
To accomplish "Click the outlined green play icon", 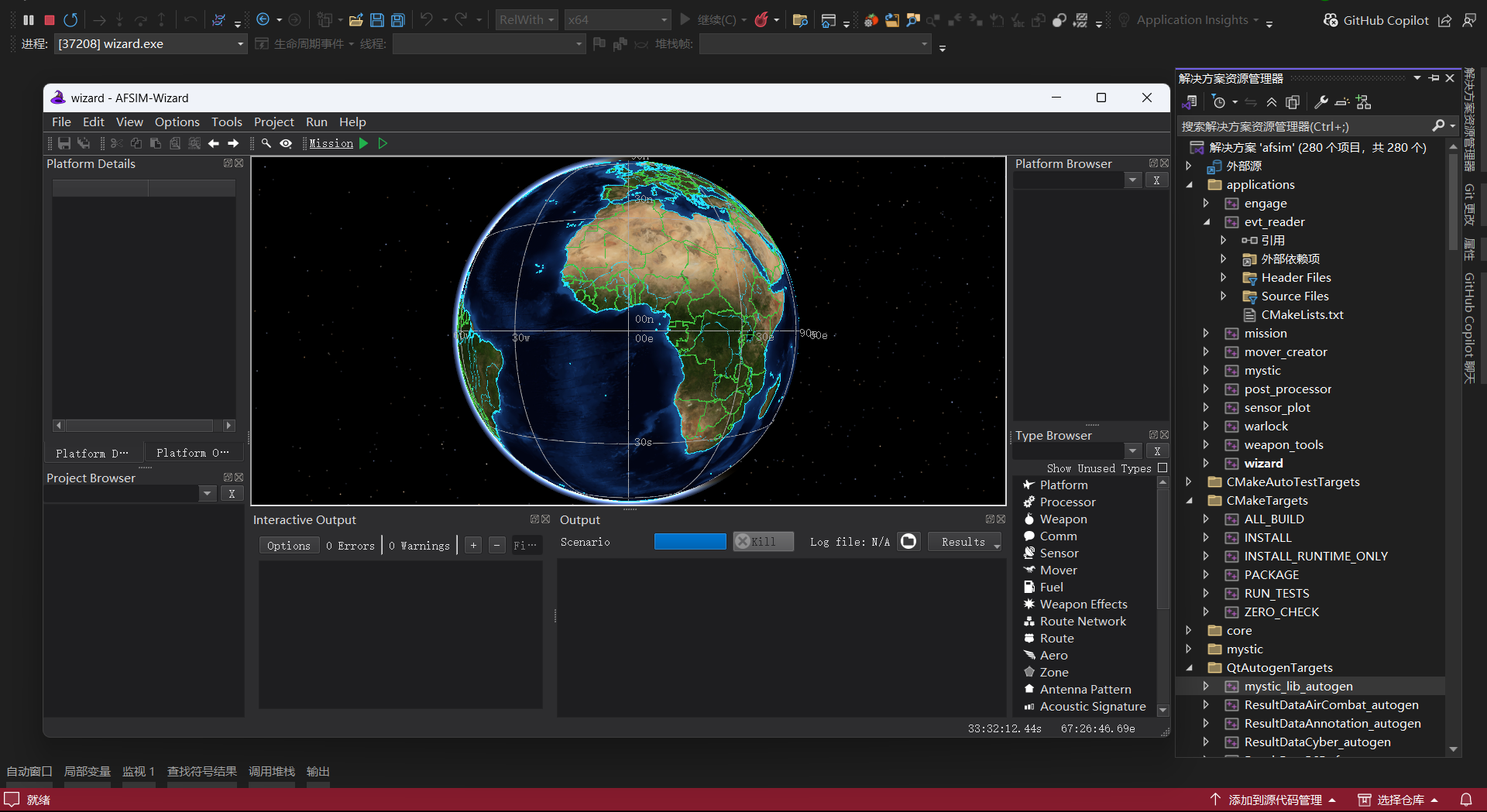I will (383, 143).
